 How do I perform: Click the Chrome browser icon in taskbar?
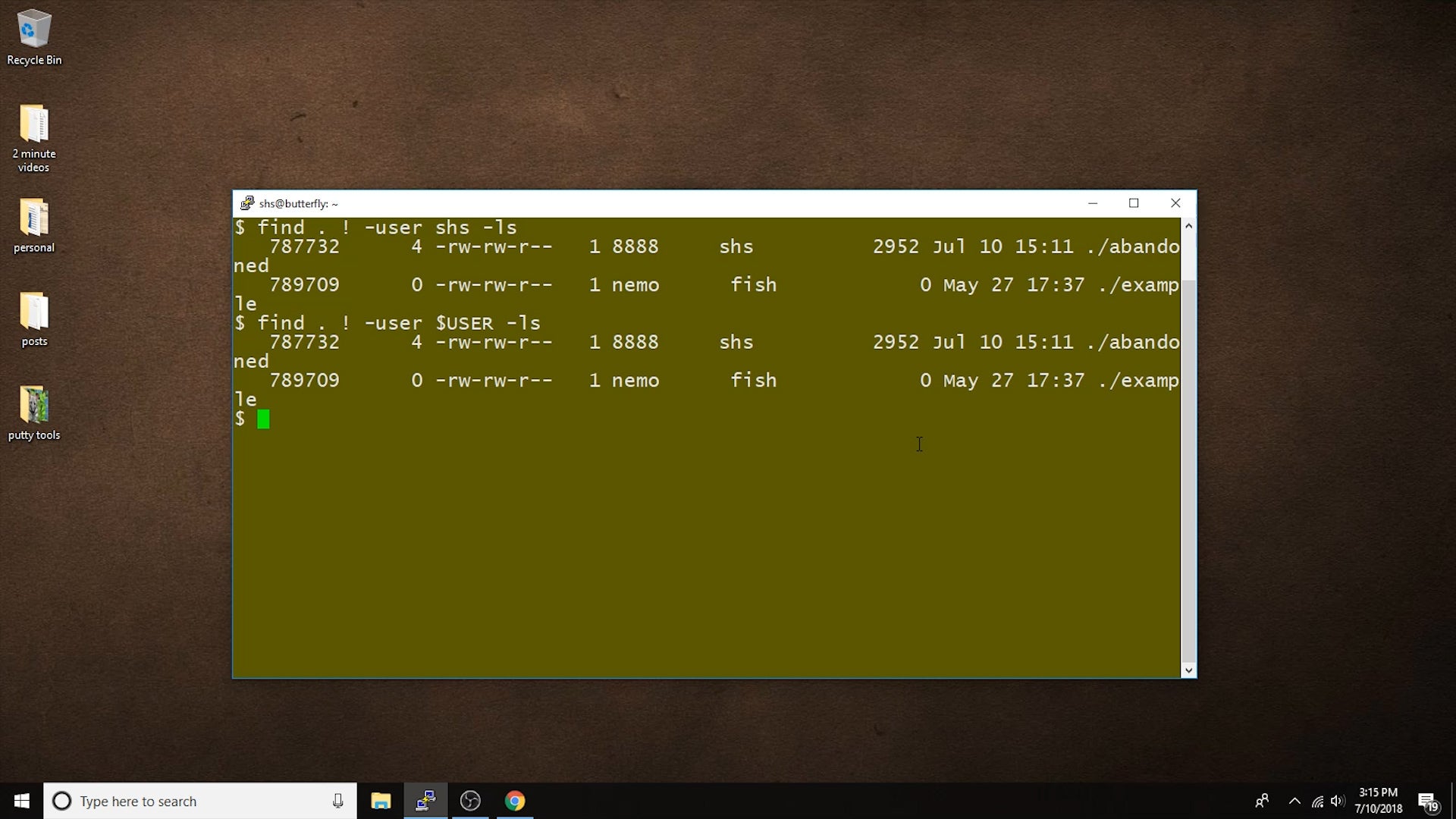pos(515,800)
